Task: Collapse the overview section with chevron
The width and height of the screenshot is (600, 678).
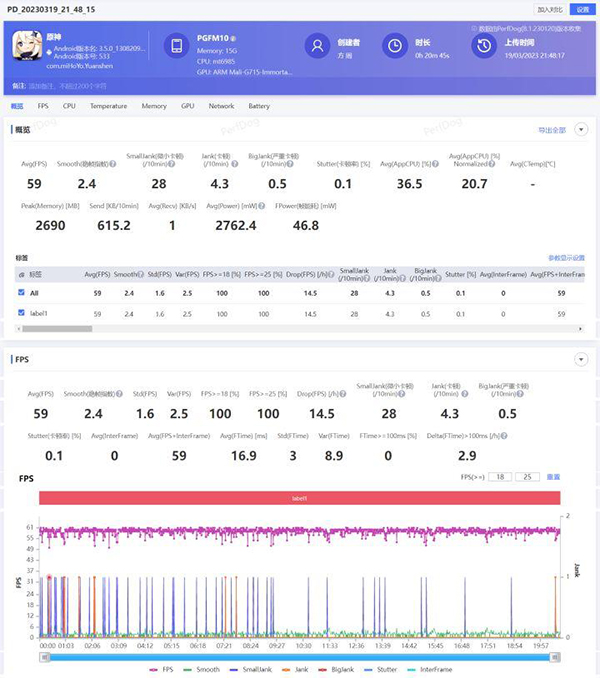Action: pos(581,130)
